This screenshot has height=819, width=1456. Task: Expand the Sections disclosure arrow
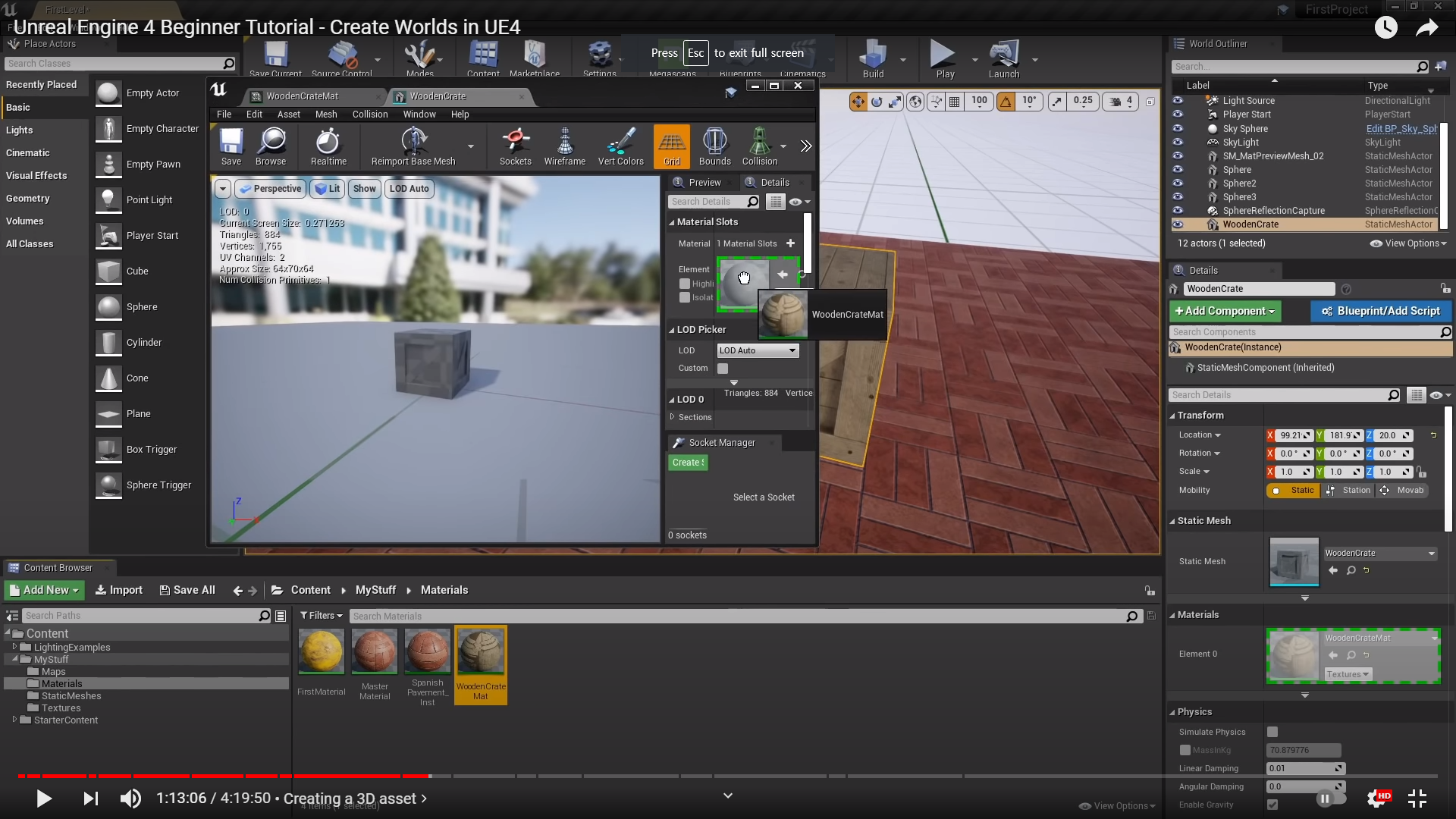672,417
